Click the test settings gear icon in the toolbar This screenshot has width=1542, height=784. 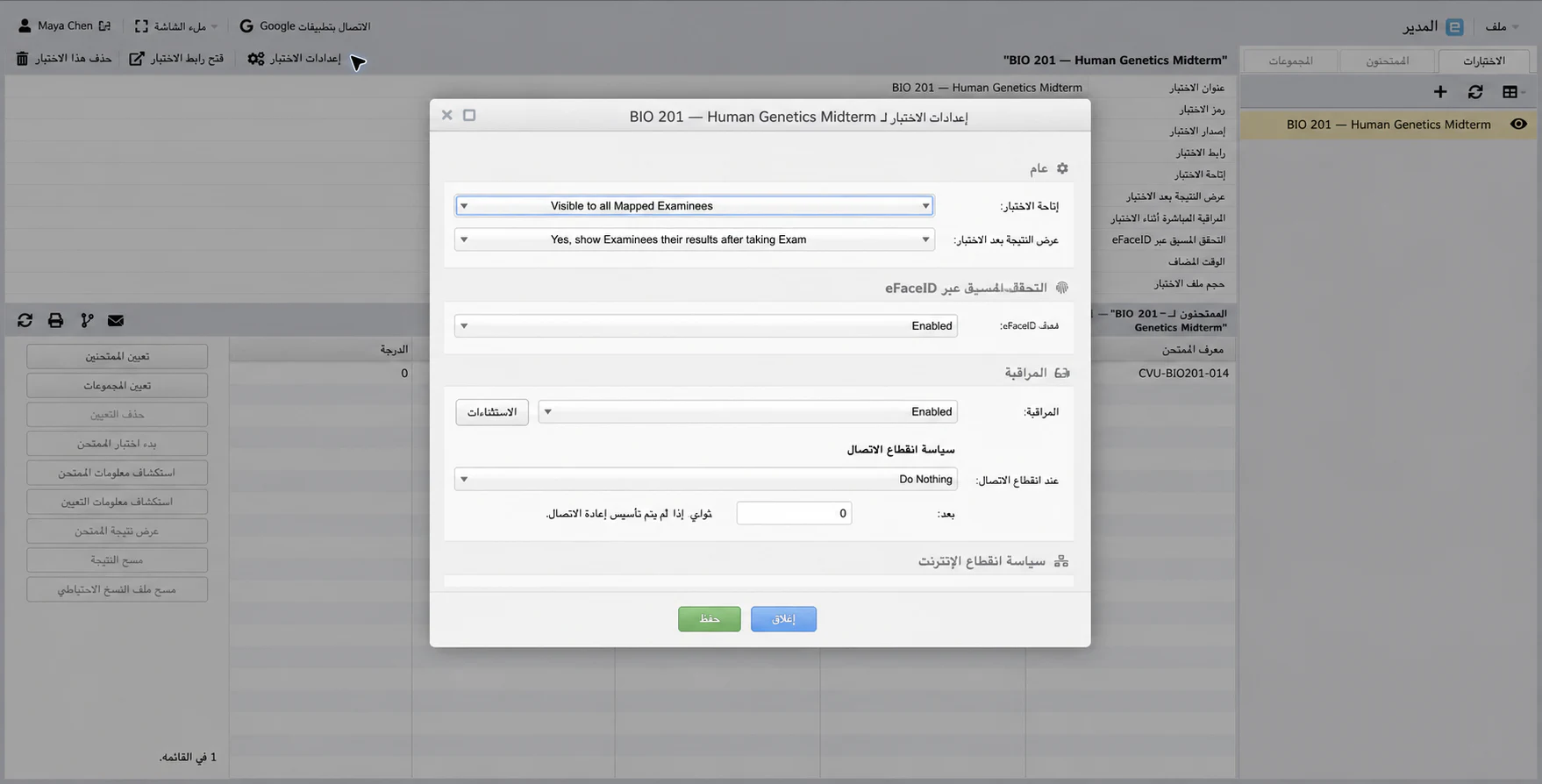pyautogui.click(x=256, y=59)
